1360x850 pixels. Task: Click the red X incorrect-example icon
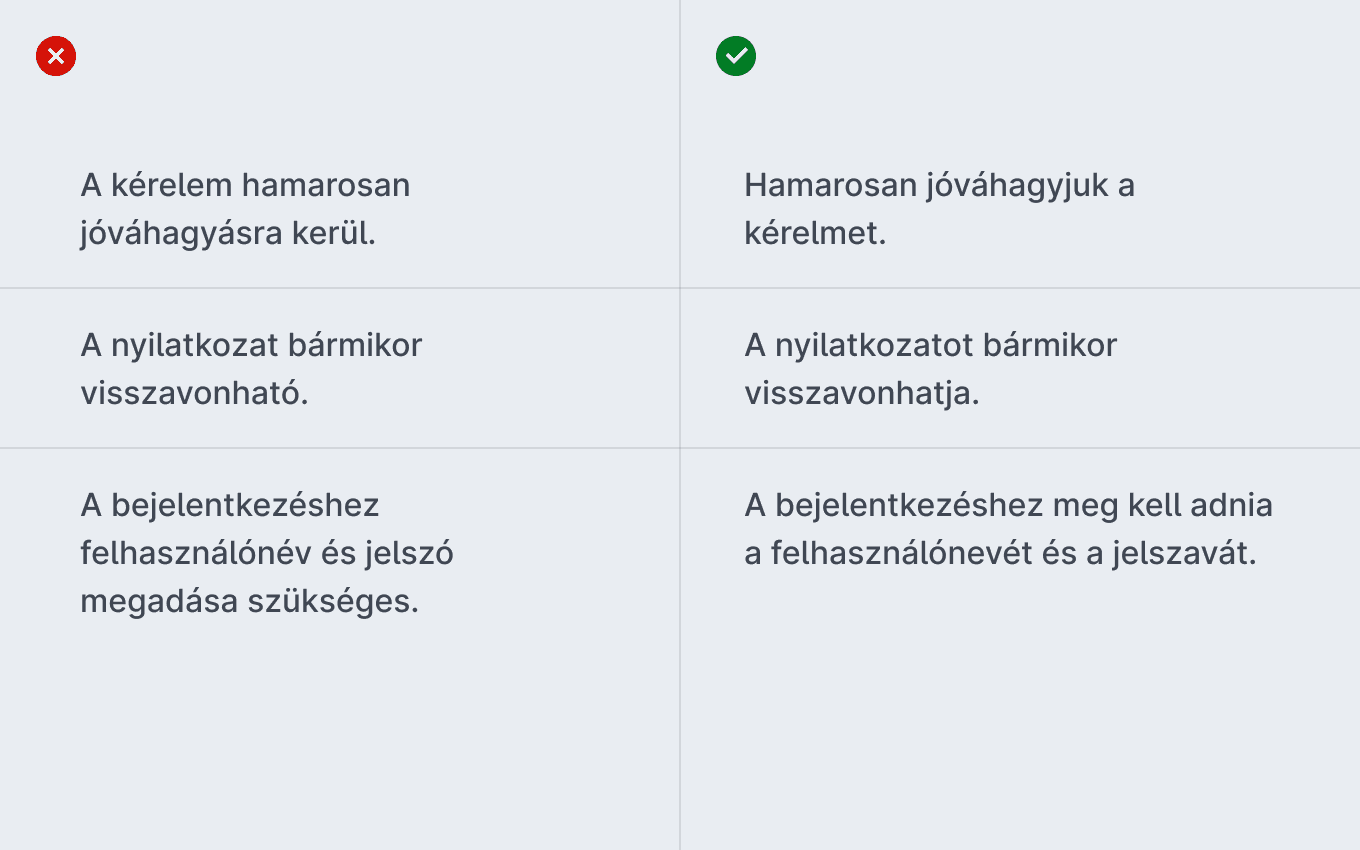(56, 56)
